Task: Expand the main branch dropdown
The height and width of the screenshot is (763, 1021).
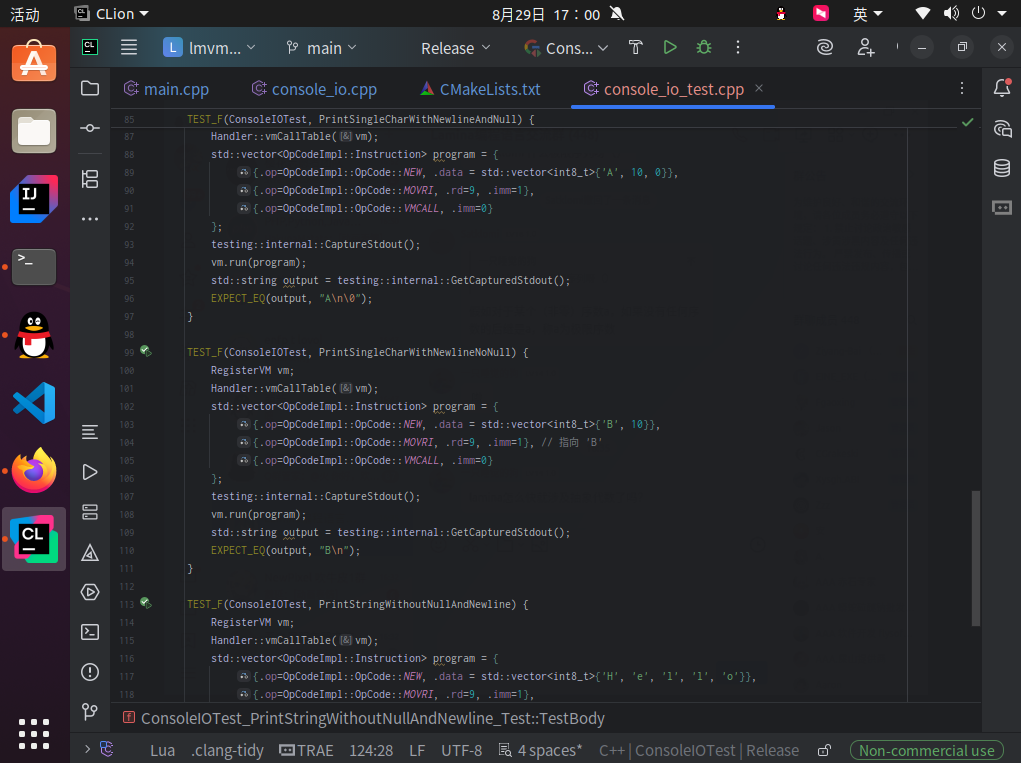Action: (322, 48)
